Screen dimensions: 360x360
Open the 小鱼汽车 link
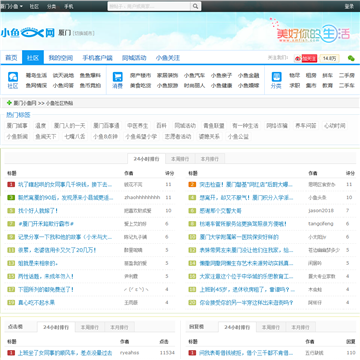coord(194,75)
